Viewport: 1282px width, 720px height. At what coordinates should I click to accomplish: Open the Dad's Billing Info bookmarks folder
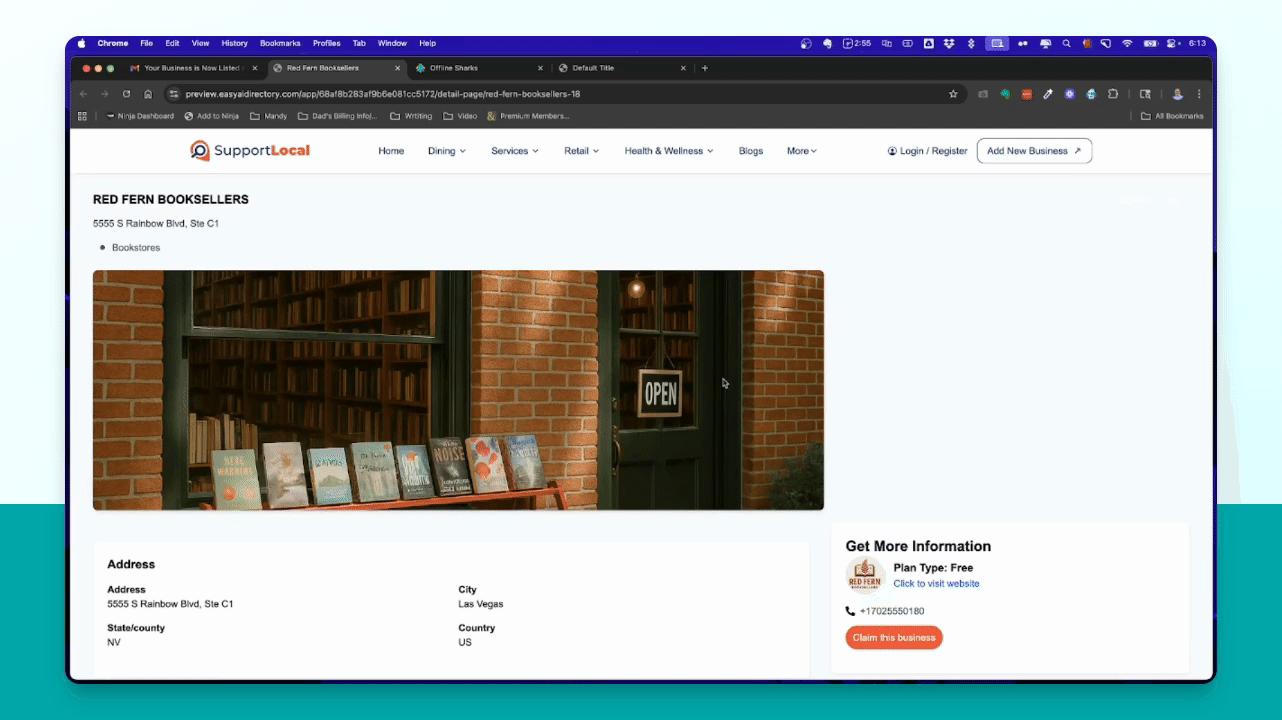coord(338,116)
